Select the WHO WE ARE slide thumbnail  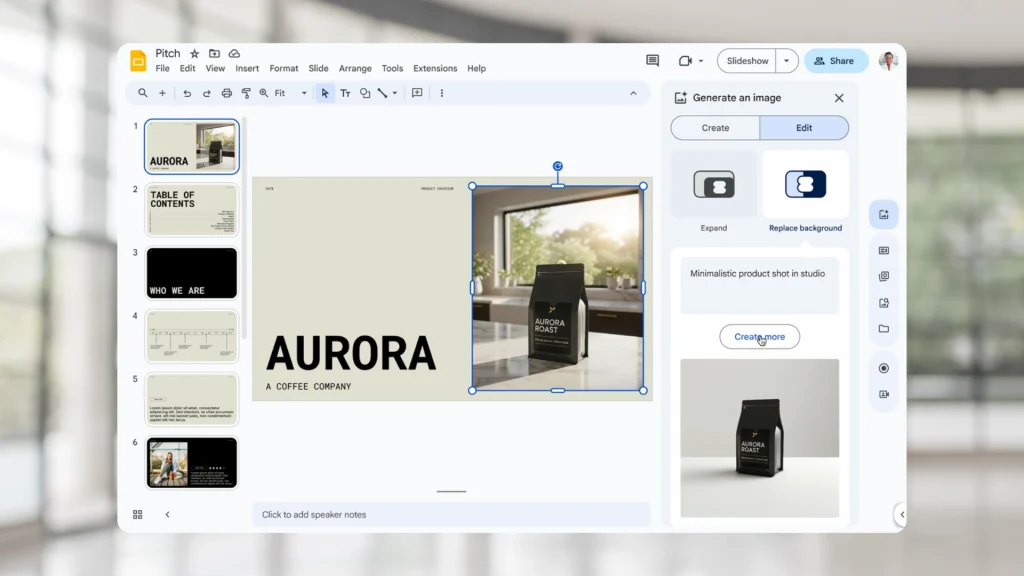tap(192, 273)
